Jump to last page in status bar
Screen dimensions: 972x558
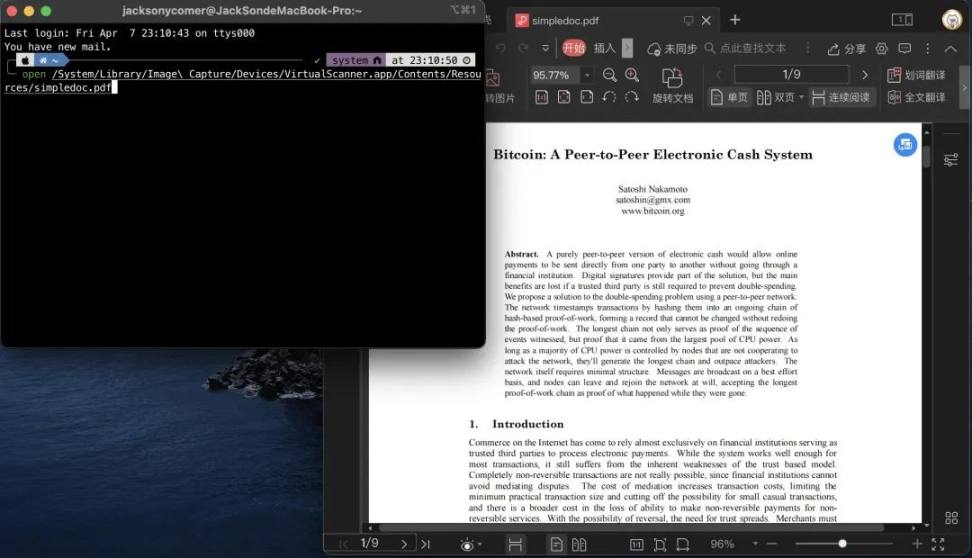tap(425, 544)
